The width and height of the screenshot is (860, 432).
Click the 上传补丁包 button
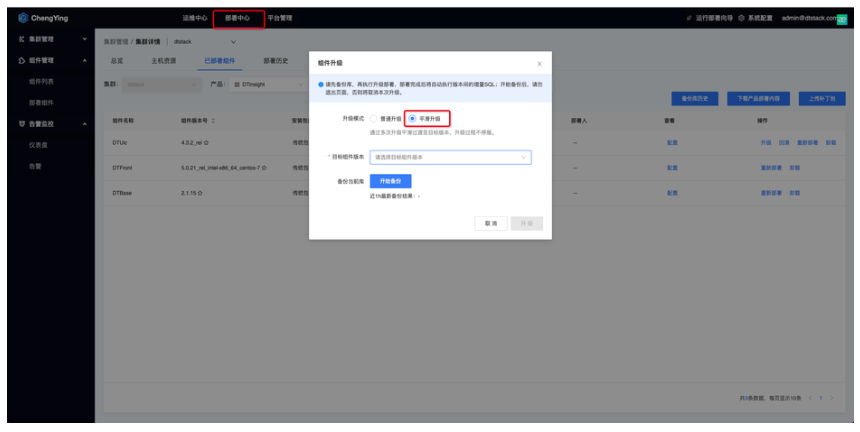point(822,99)
